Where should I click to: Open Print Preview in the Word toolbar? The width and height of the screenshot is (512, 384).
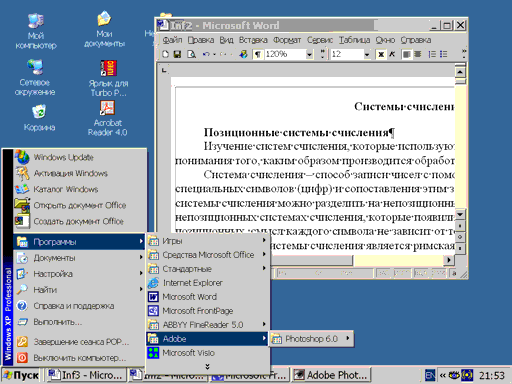pos(191,54)
